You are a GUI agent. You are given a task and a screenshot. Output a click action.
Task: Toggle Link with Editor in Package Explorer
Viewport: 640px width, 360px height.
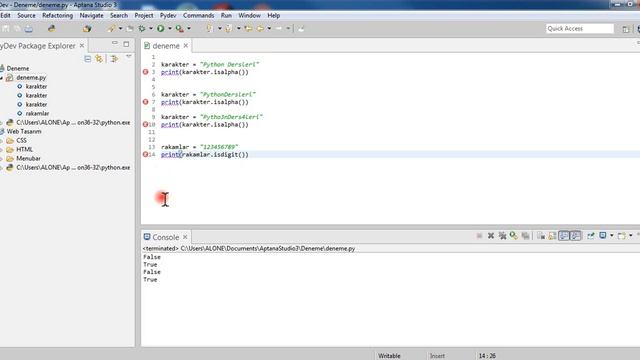[99, 59]
